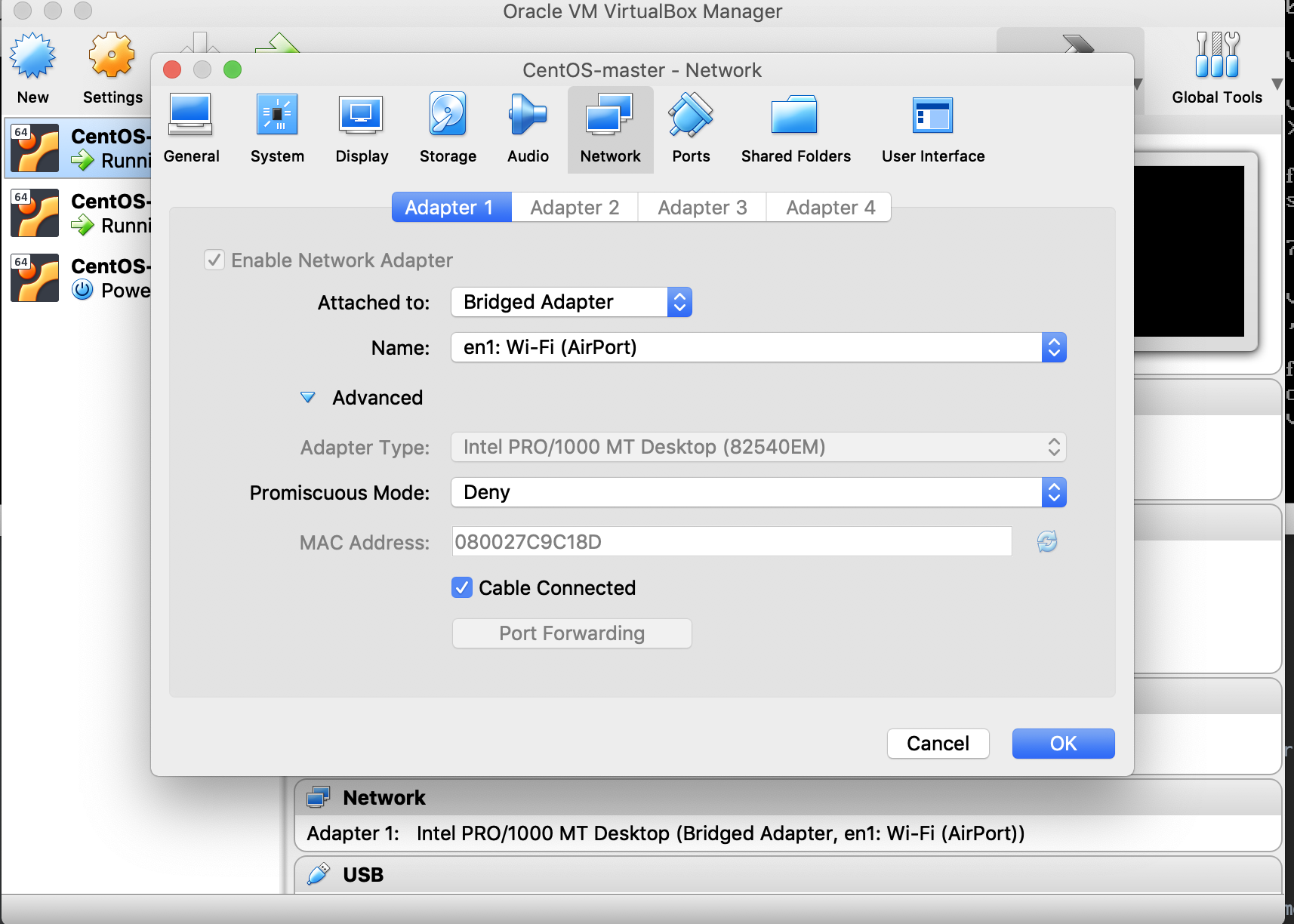Open the System settings section
The width and height of the screenshot is (1294, 924).
coord(277,129)
